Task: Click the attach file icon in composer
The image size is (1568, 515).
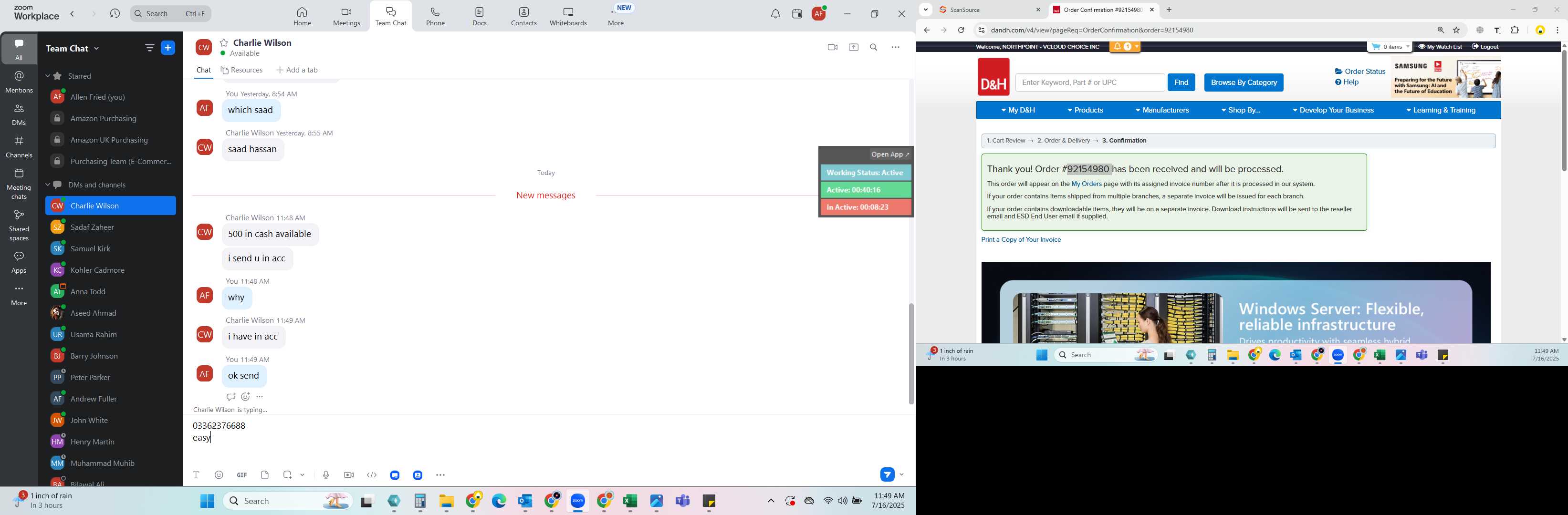Action: click(x=265, y=475)
